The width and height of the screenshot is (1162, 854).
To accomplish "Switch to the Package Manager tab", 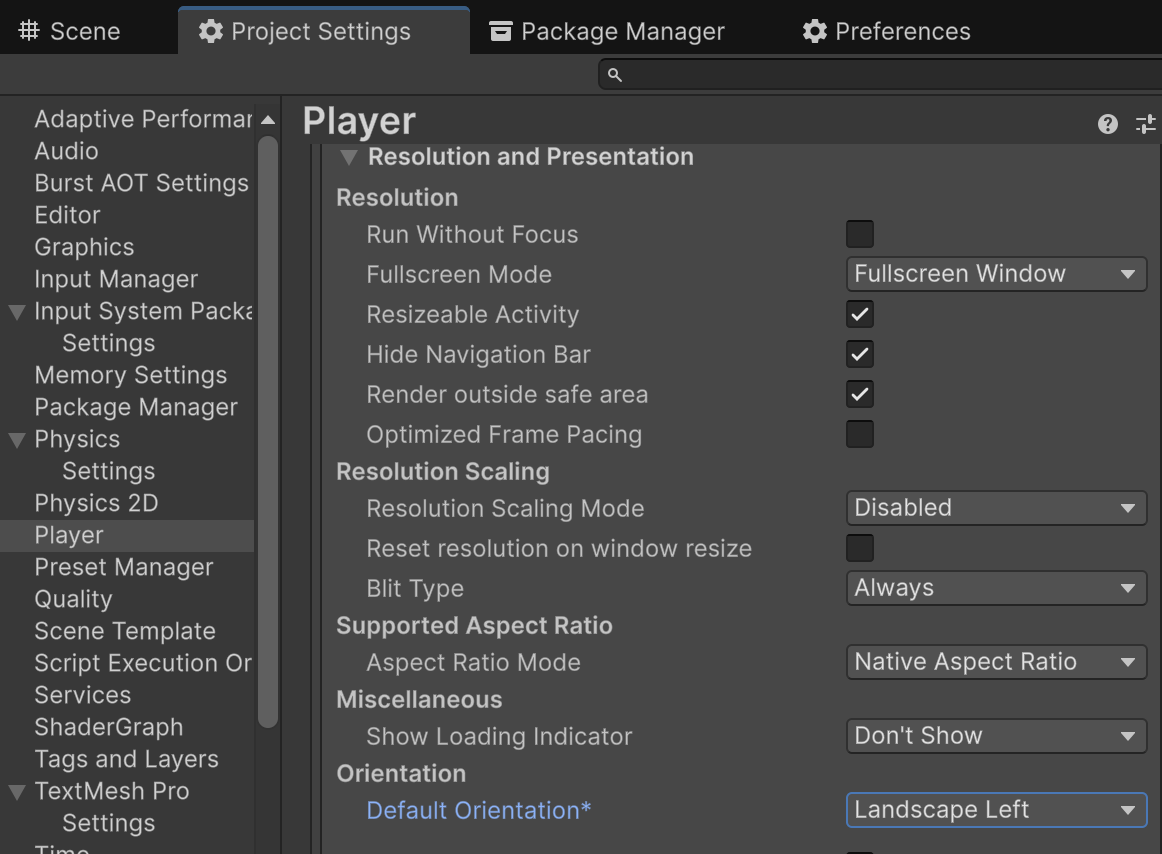I will [x=622, y=31].
